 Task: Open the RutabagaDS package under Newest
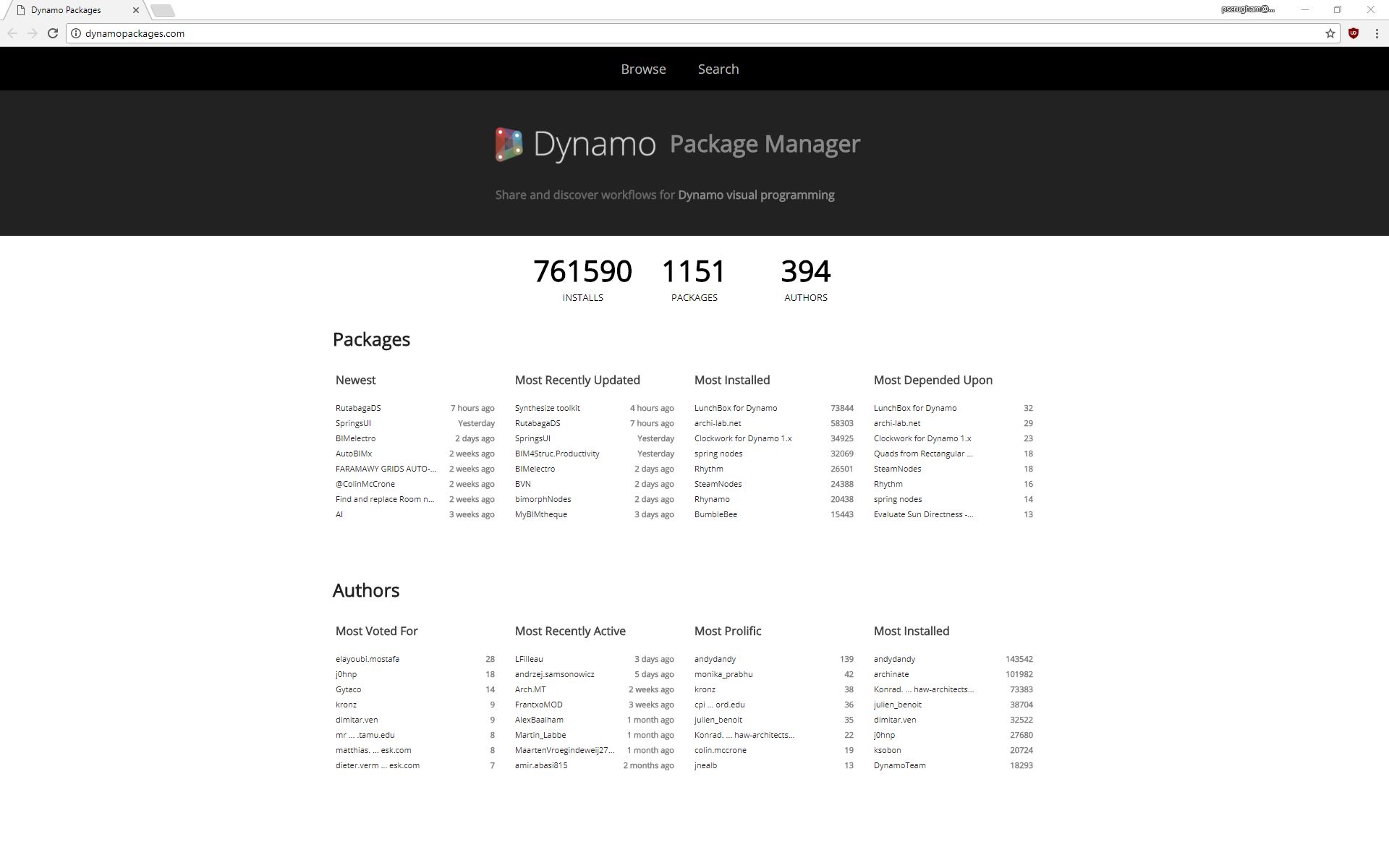tap(358, 408)
